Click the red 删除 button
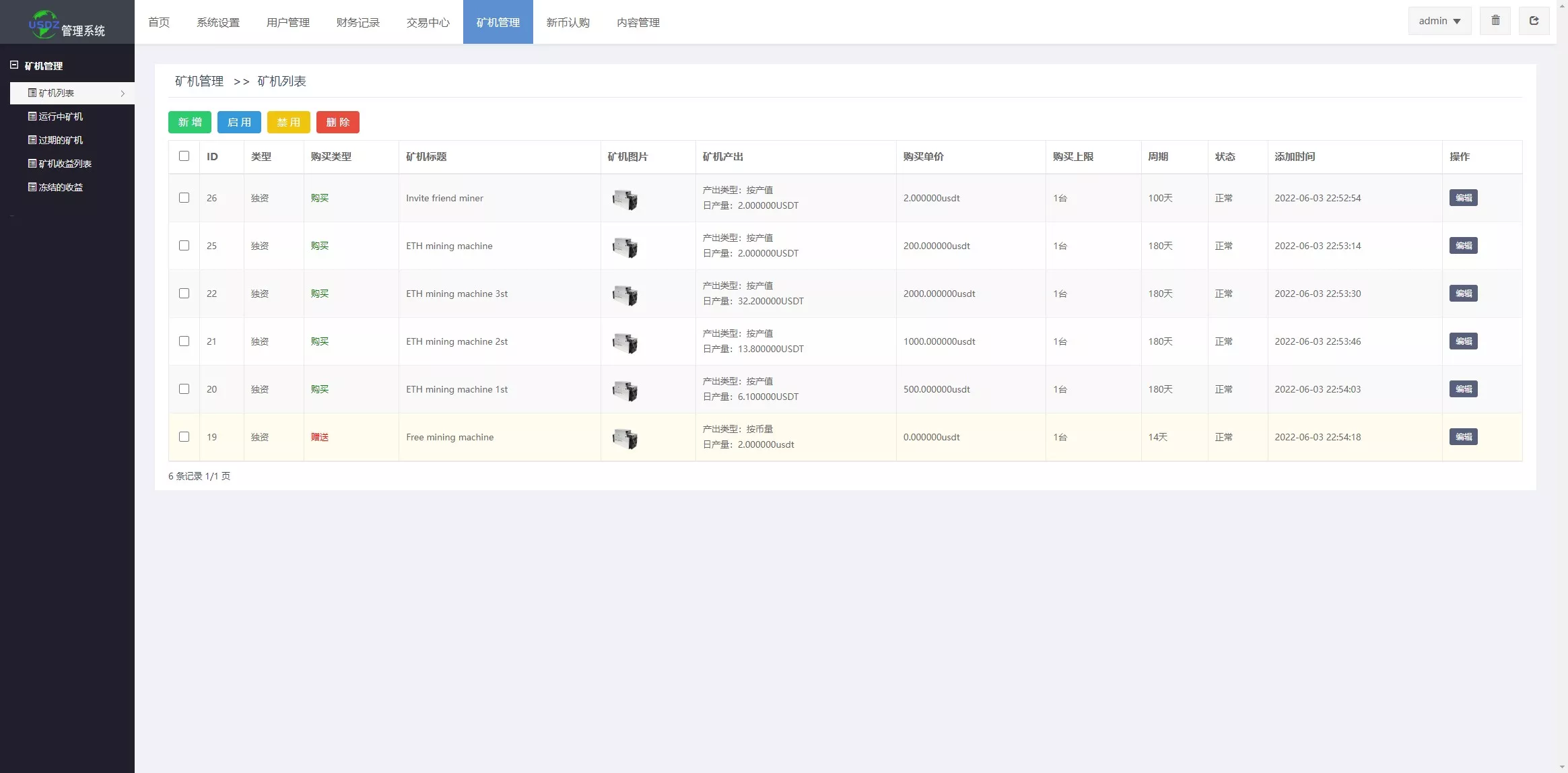The height and width of the screenshot is (773, 1568). 337,122
